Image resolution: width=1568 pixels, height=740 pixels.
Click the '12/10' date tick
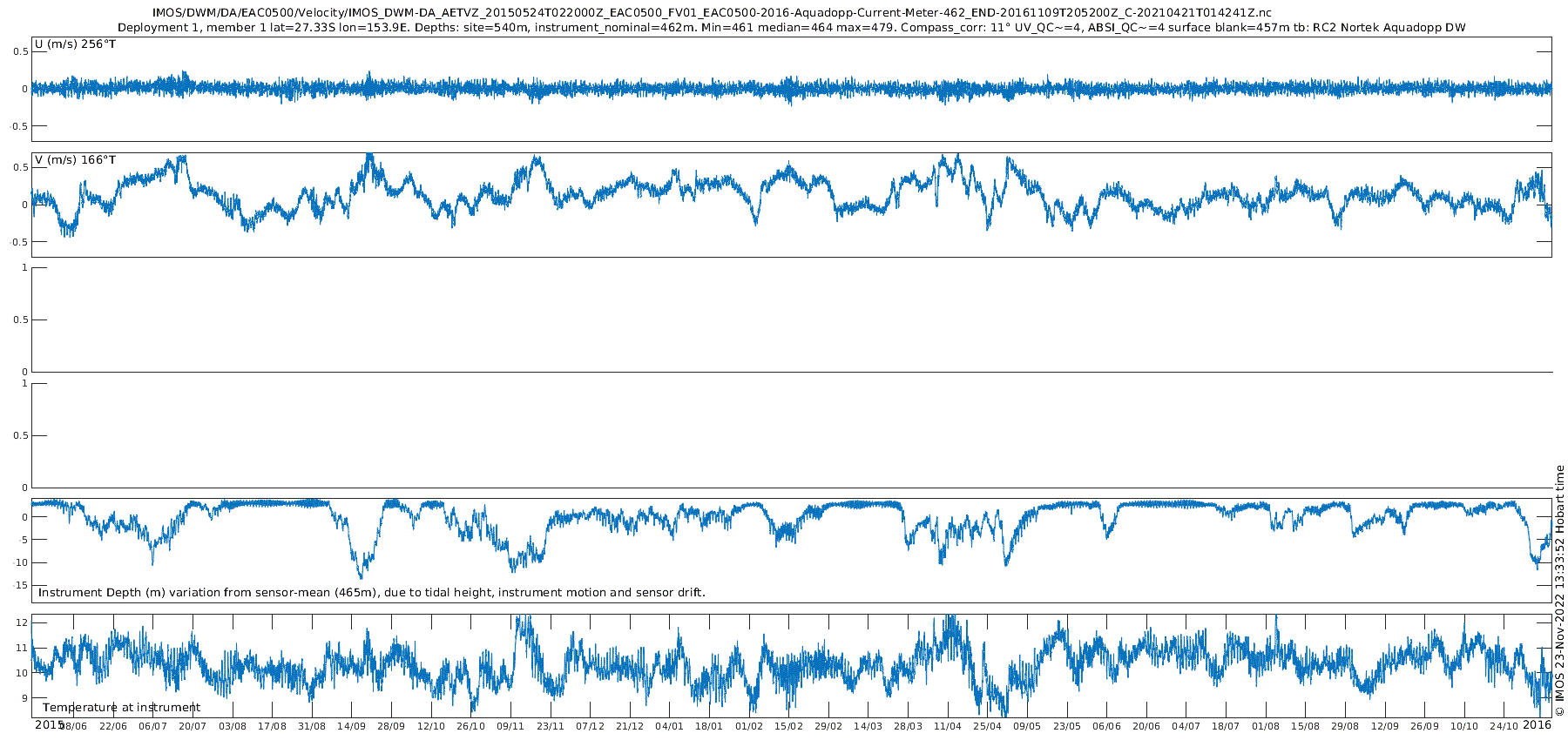(x=431, y=727)
